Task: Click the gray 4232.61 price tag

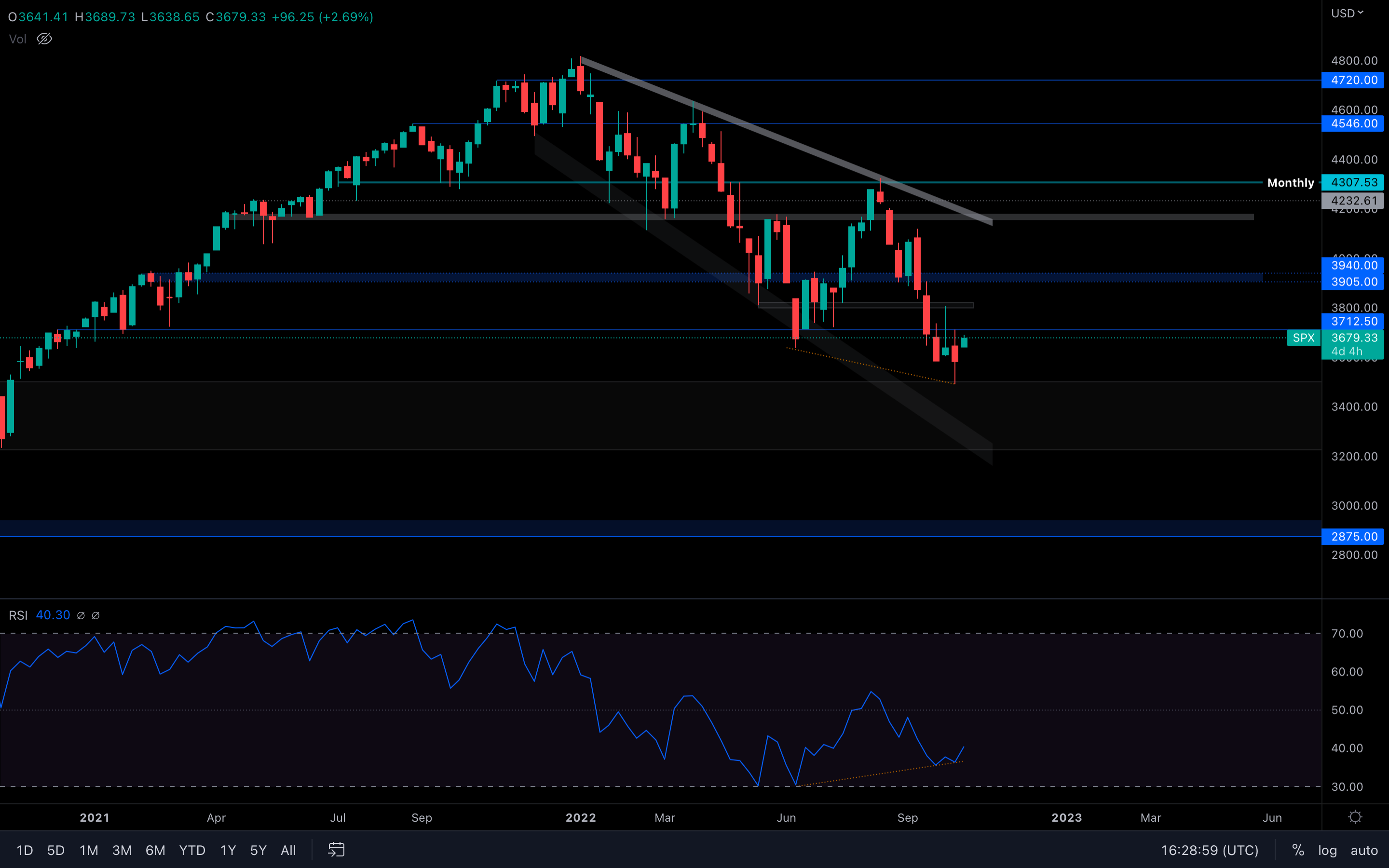Action: [x=1353, y=201]
